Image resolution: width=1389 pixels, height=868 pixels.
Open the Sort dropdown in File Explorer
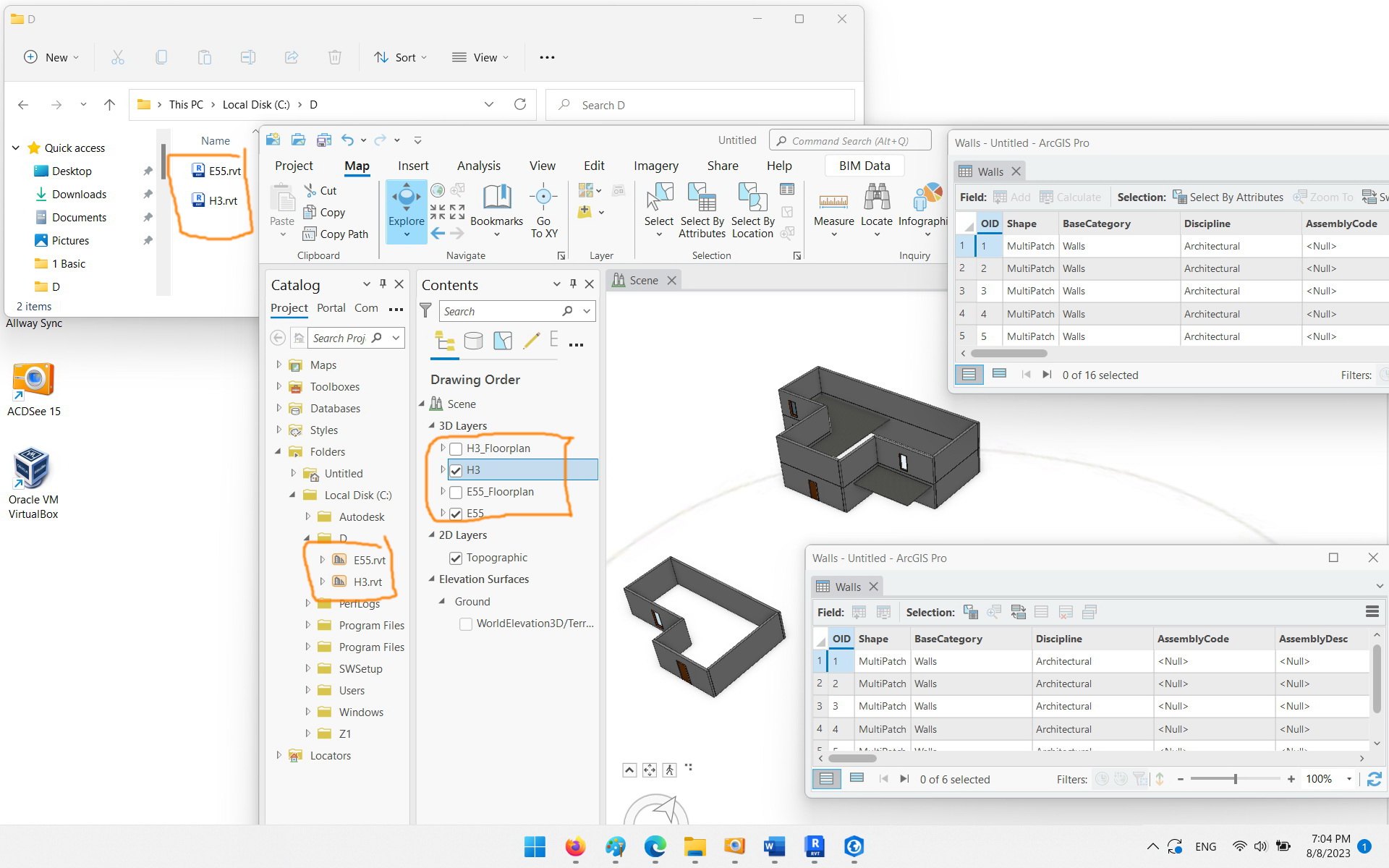(x=400, y=57)
